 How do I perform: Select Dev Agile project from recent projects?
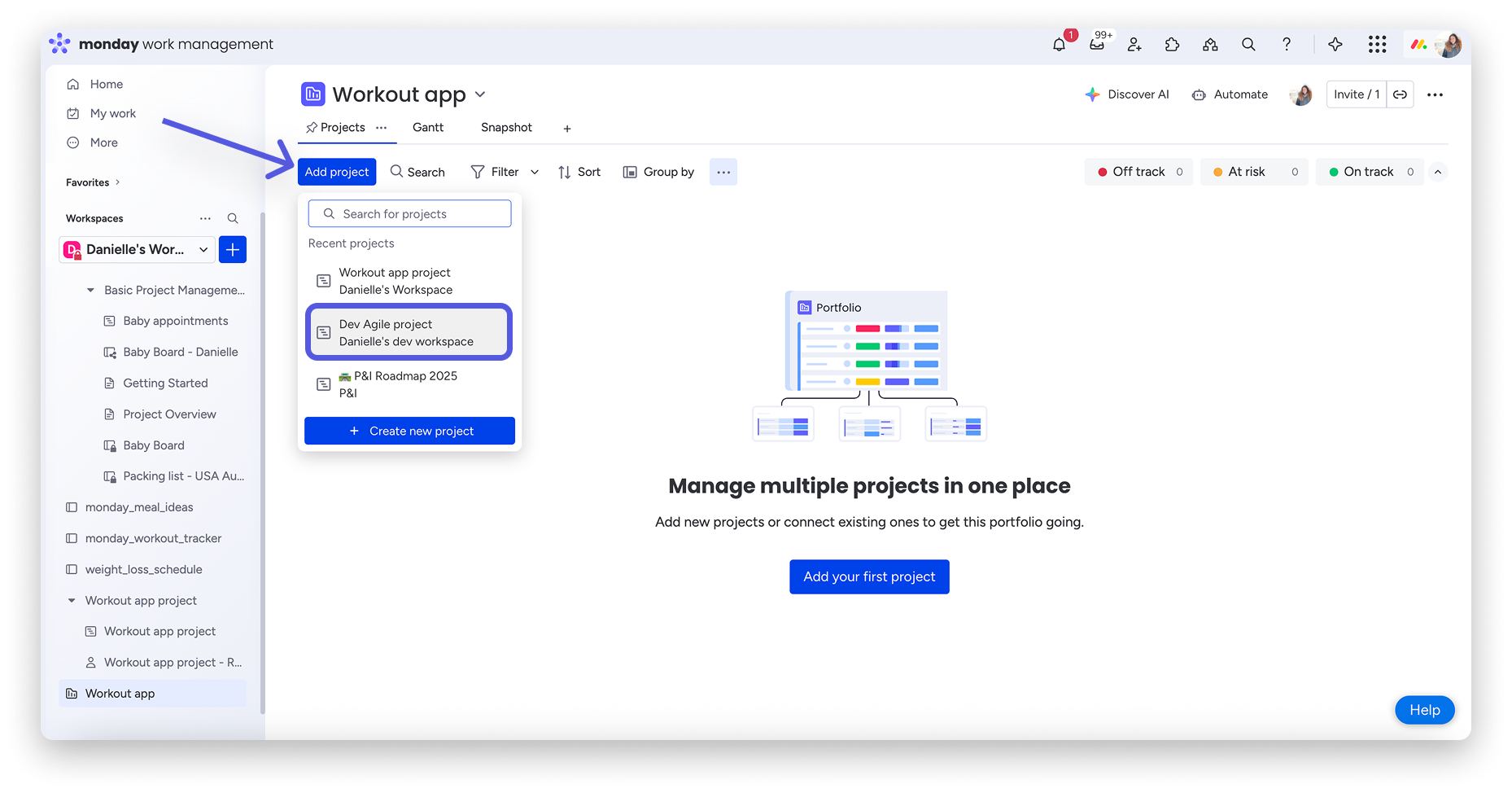[x=409, y=332]
